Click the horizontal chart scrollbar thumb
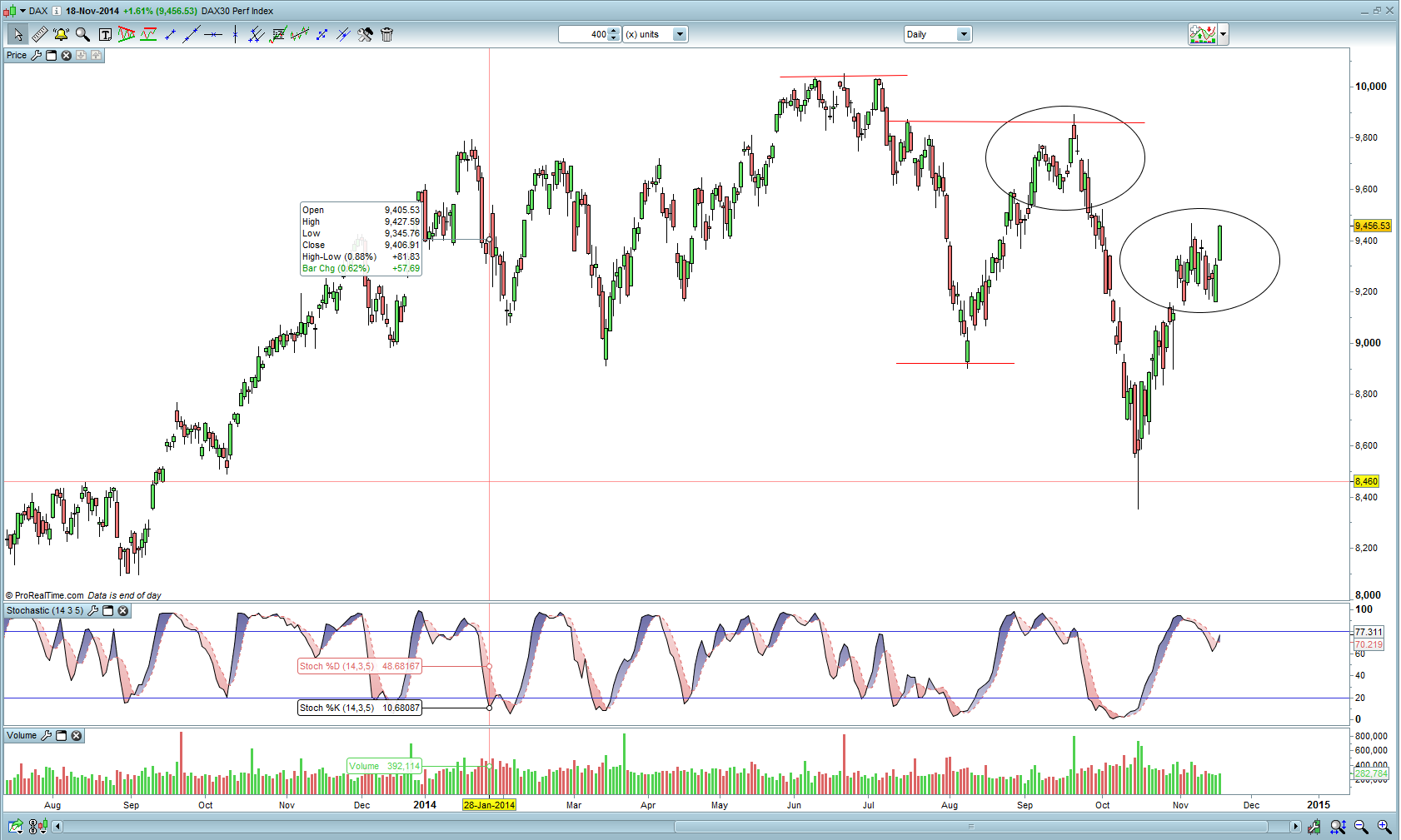Screen dimensions: 1401x840 click(970, 827)
